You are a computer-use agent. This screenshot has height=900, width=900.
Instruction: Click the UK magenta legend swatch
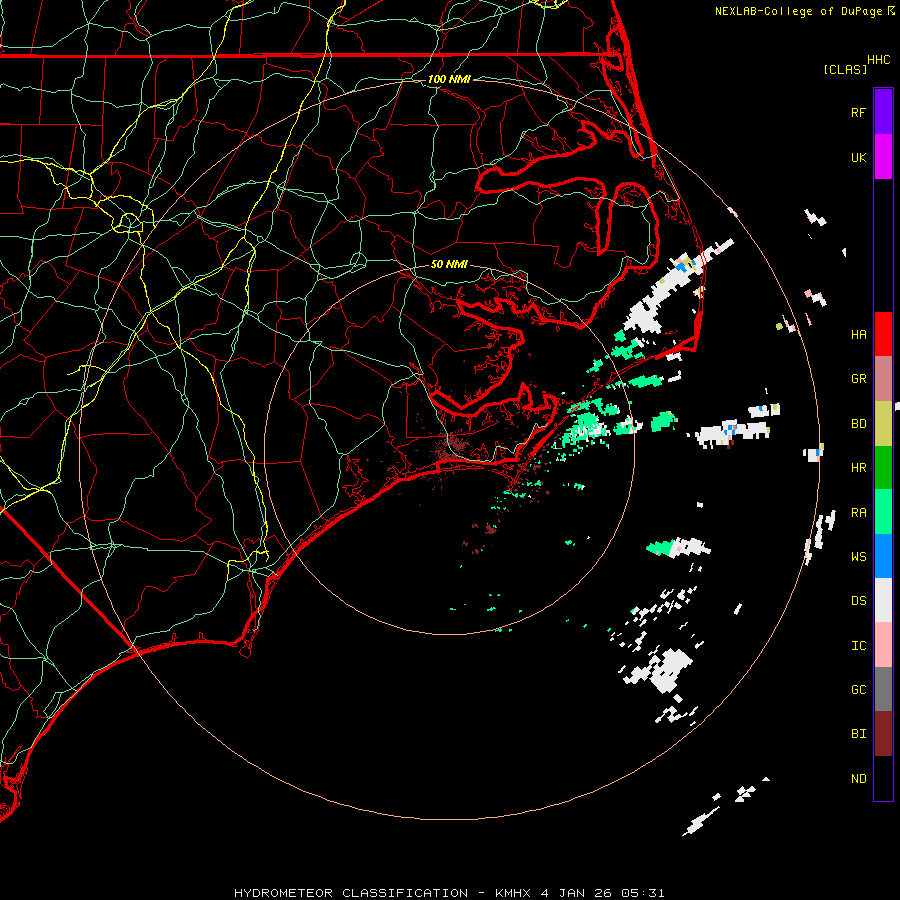click(x=883, y=157)
